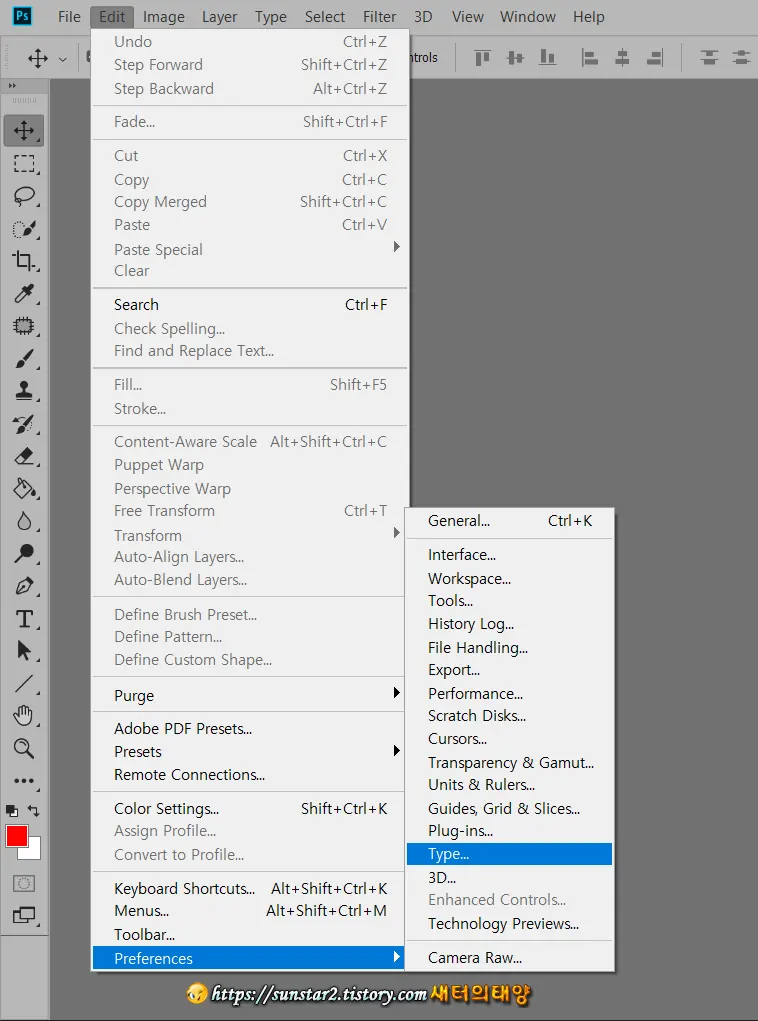
Task: Select the Pen tool
Action: (24, 586)
